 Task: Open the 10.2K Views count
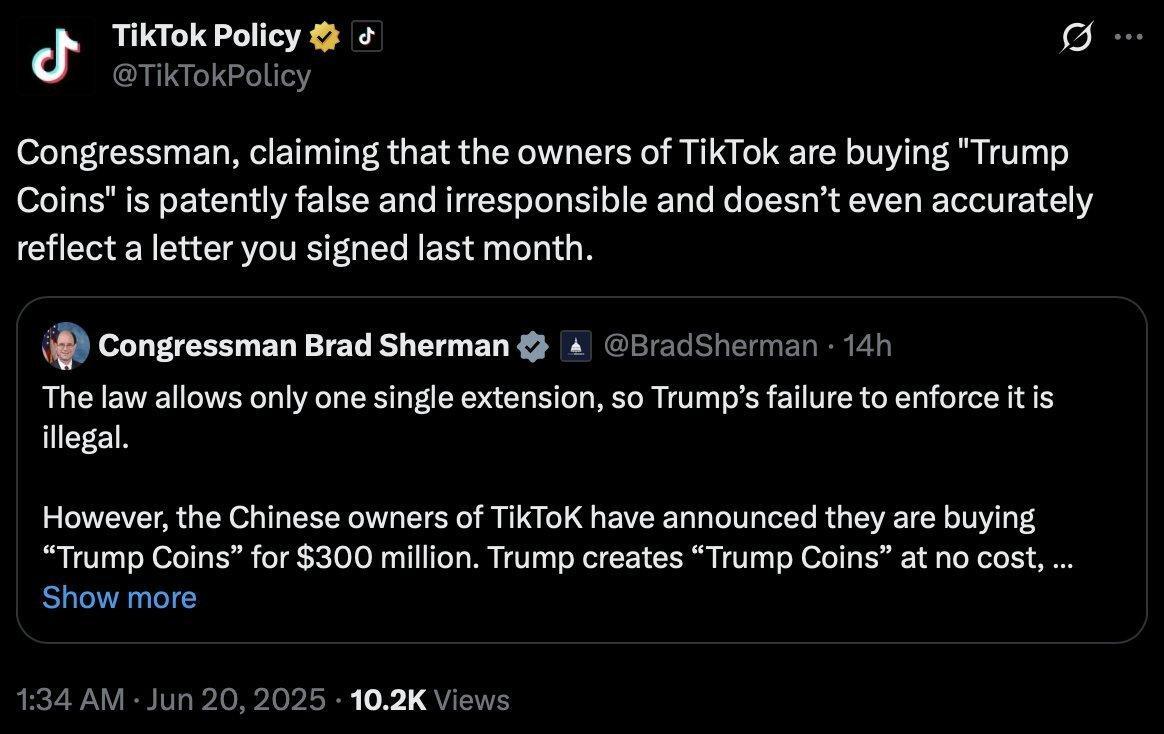430,699
